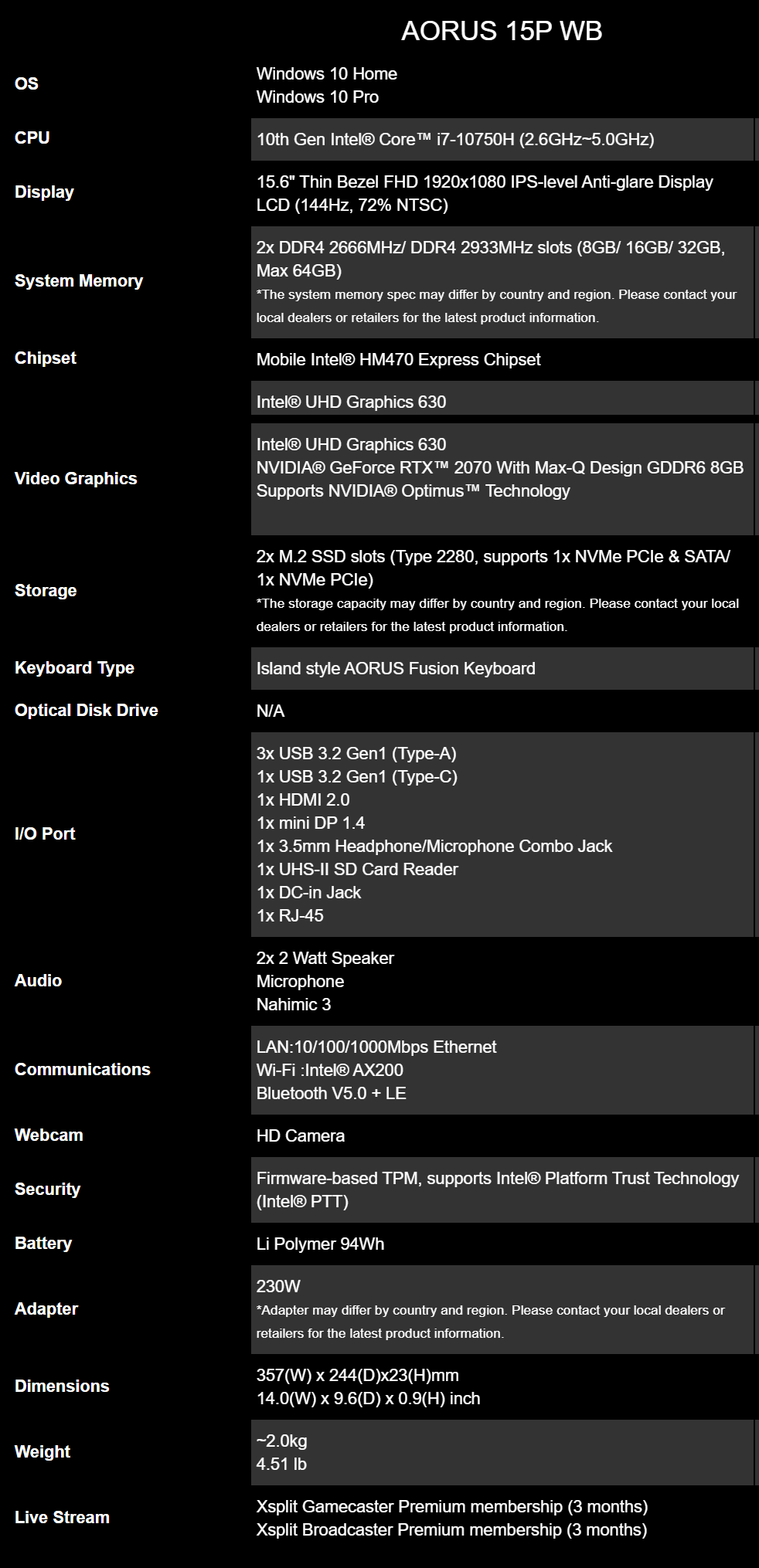
Task: Click the Firmware-based TPM description
Action: [x=498, y=1190]
